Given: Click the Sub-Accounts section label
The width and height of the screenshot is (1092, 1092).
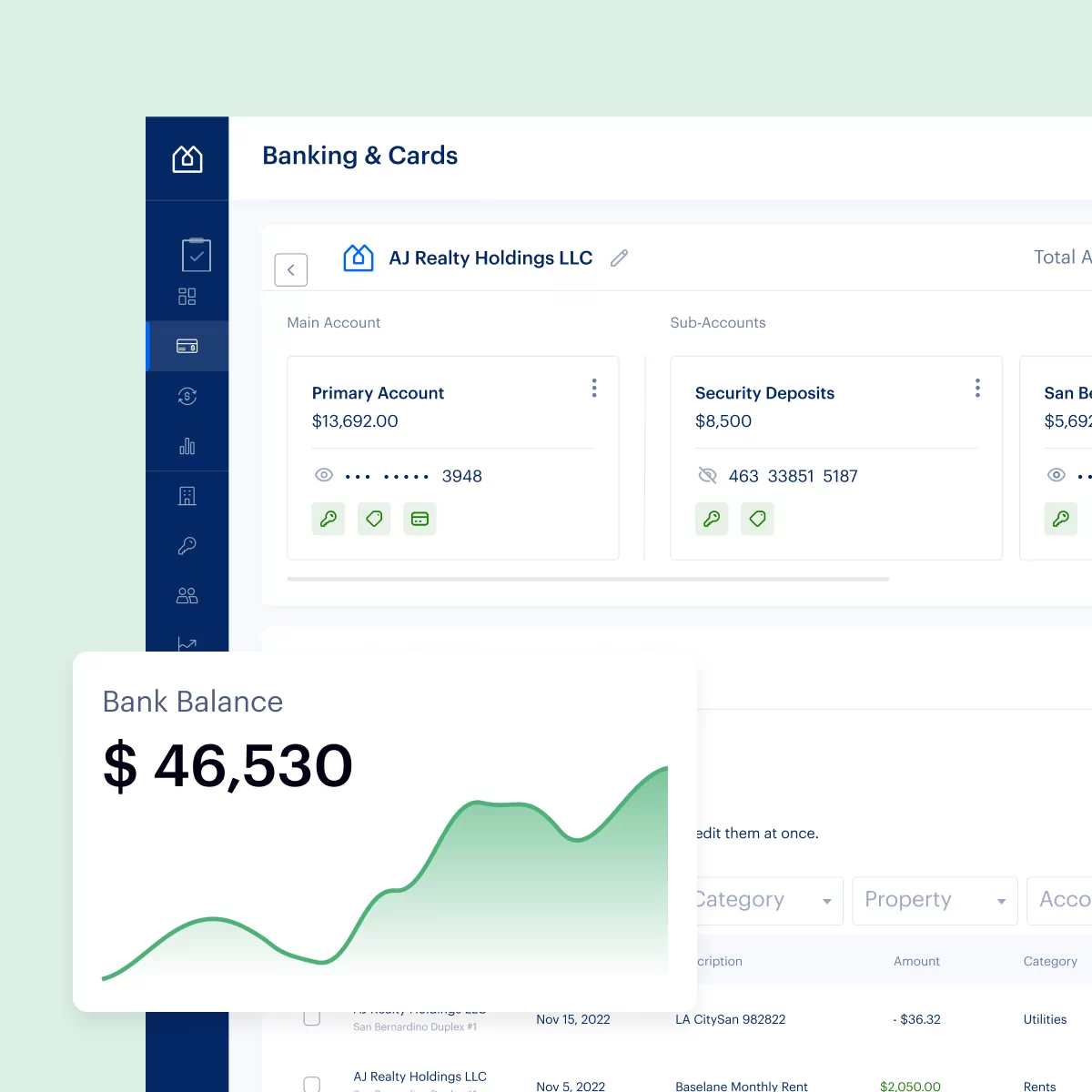Looking at the screenshot, I should point(718,323).
